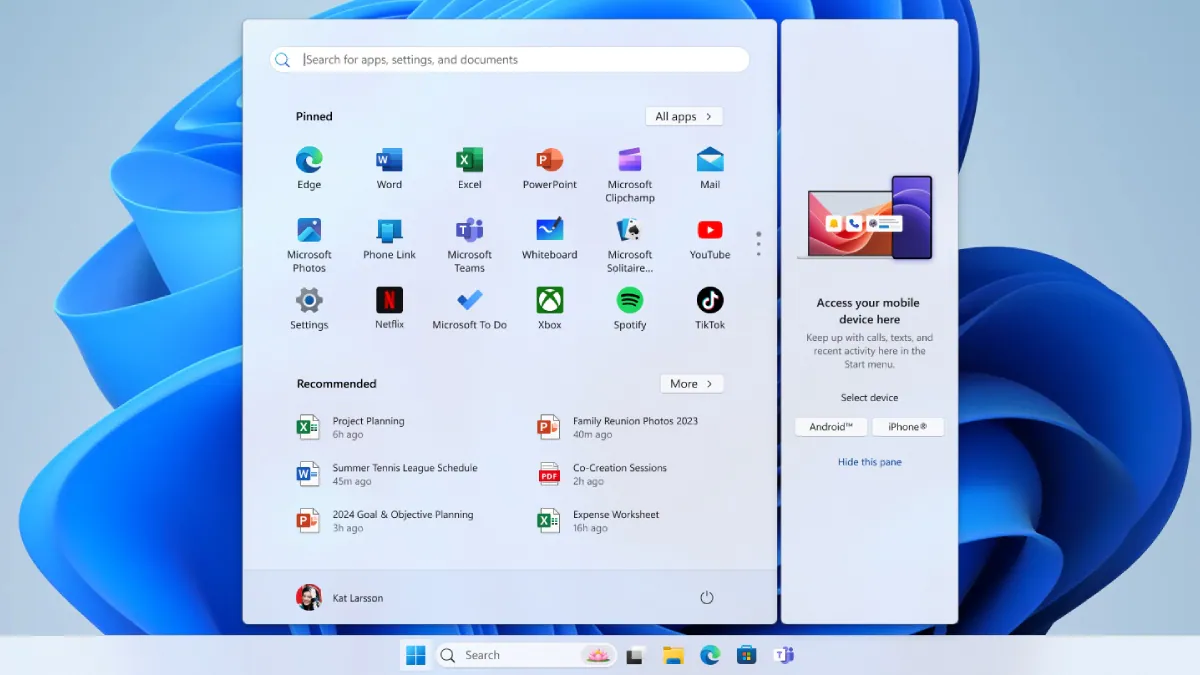Screen dimensions: 1200x675
Task: Expand More recommended items
Action: click(691, 384)
